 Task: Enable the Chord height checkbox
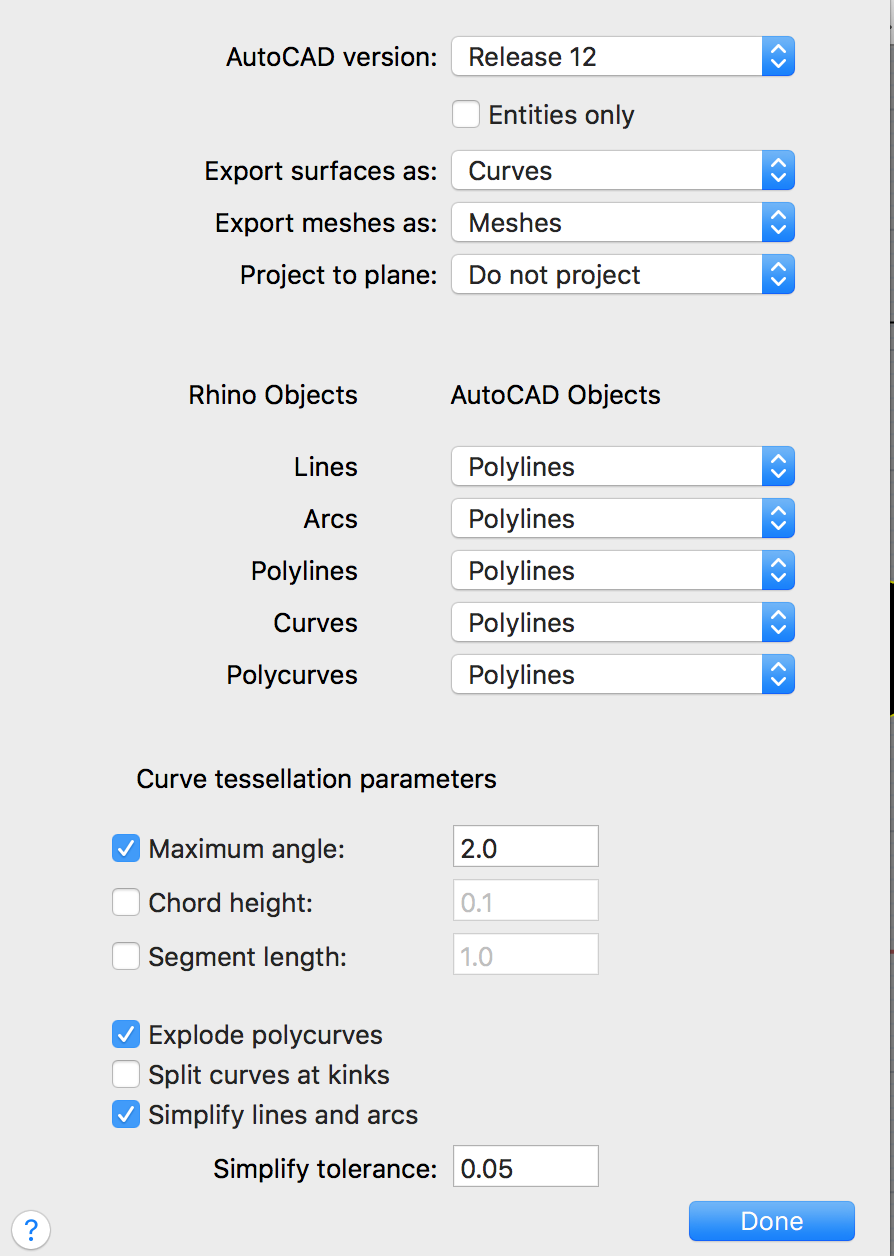point(126,903)
